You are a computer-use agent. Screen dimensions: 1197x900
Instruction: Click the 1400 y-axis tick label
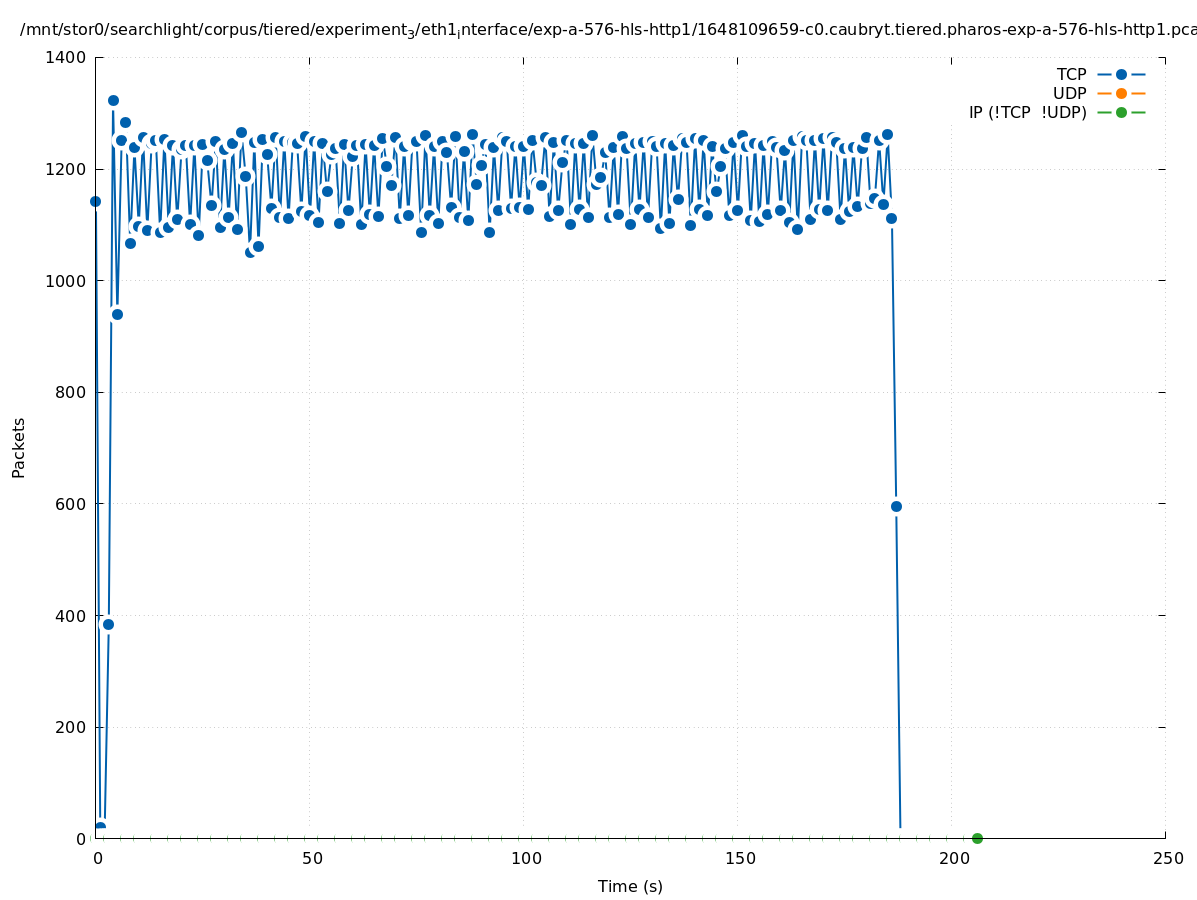65,58
